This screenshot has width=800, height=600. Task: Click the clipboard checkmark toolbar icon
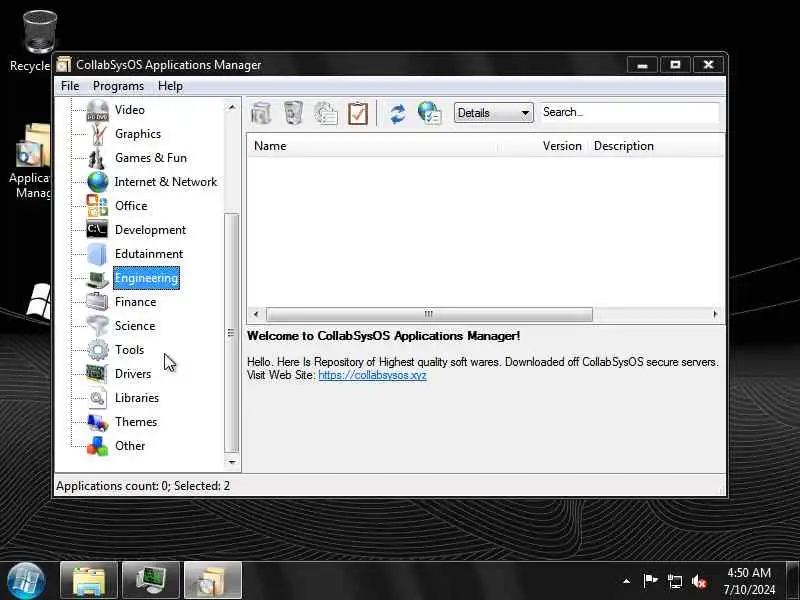pyautogui.click(x=358, y=113)
